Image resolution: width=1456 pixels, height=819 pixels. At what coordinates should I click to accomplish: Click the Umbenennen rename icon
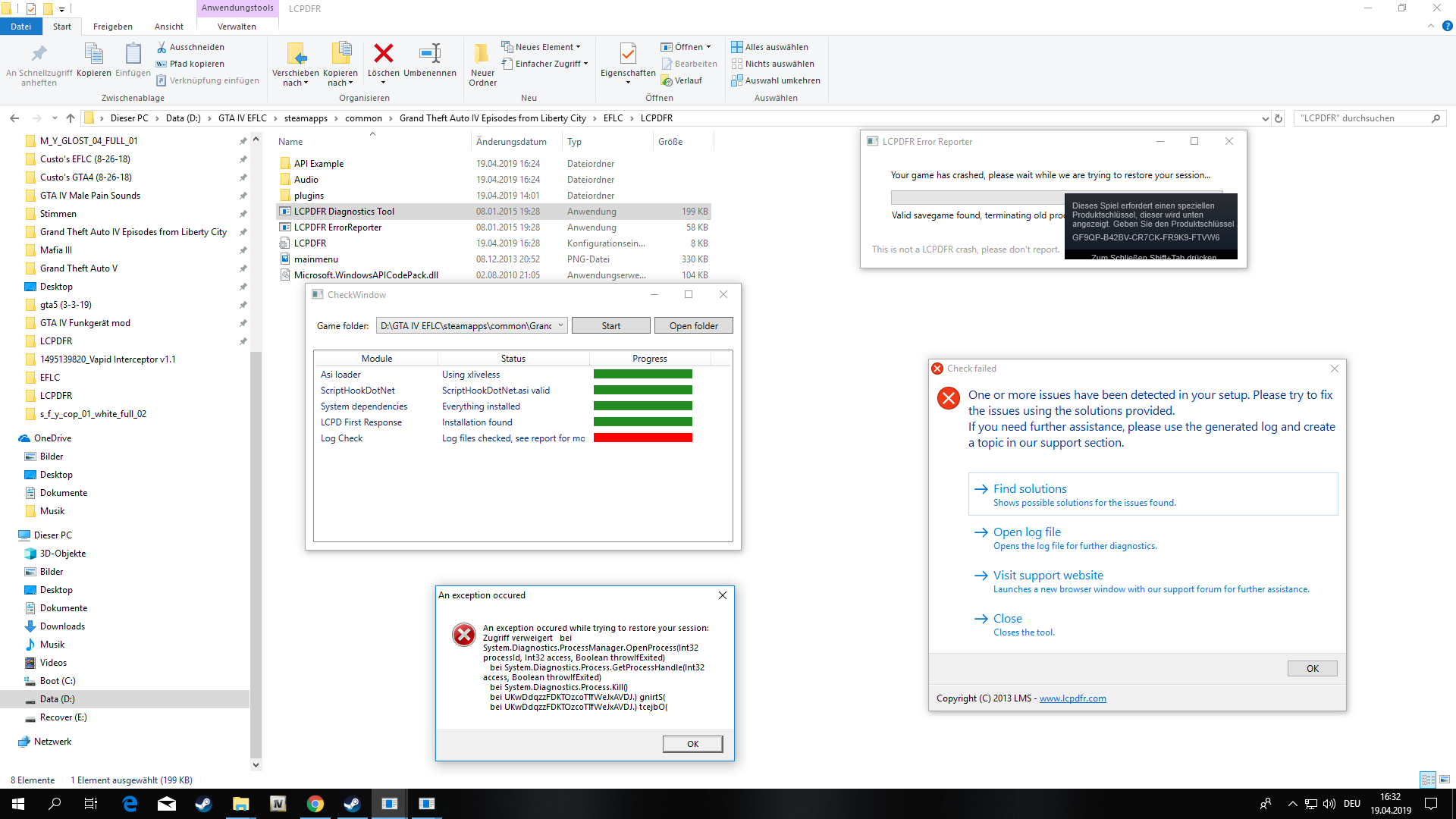pos(429,54)
